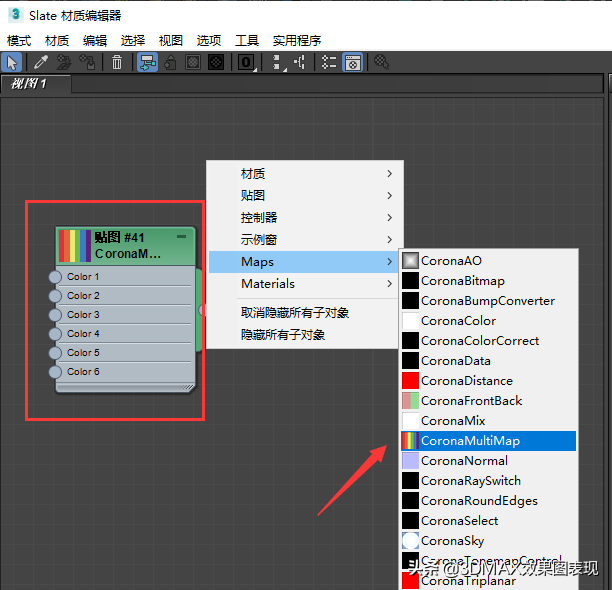Select CoronaBumpConverter map
The height and width of the screenshot is (590, 612).
488,301
